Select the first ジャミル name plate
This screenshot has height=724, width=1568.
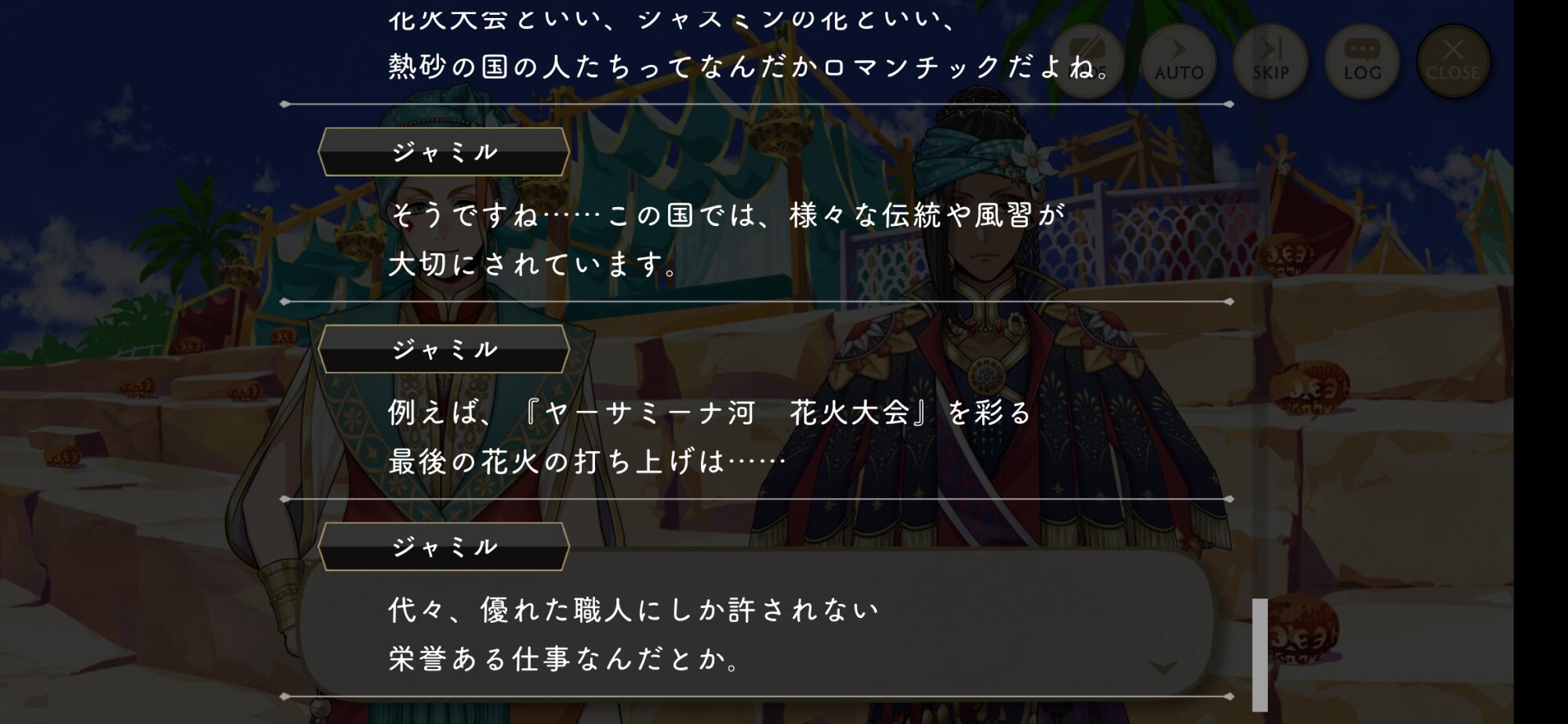point(444,151)
